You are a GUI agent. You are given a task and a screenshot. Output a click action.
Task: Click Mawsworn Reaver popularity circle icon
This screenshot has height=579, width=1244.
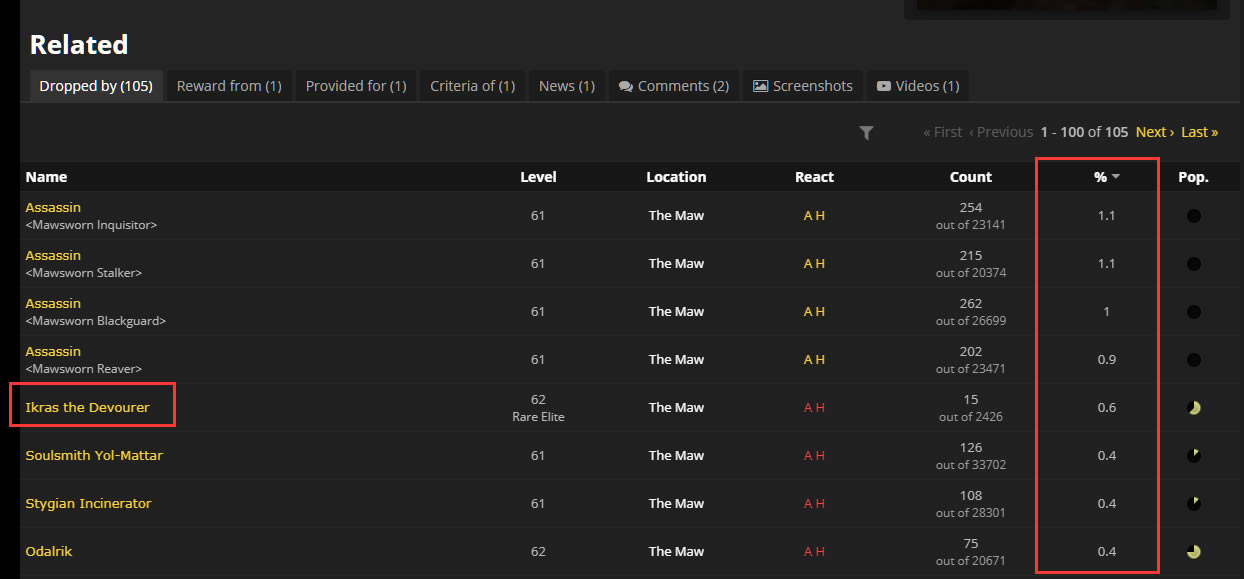(1193, 360)
